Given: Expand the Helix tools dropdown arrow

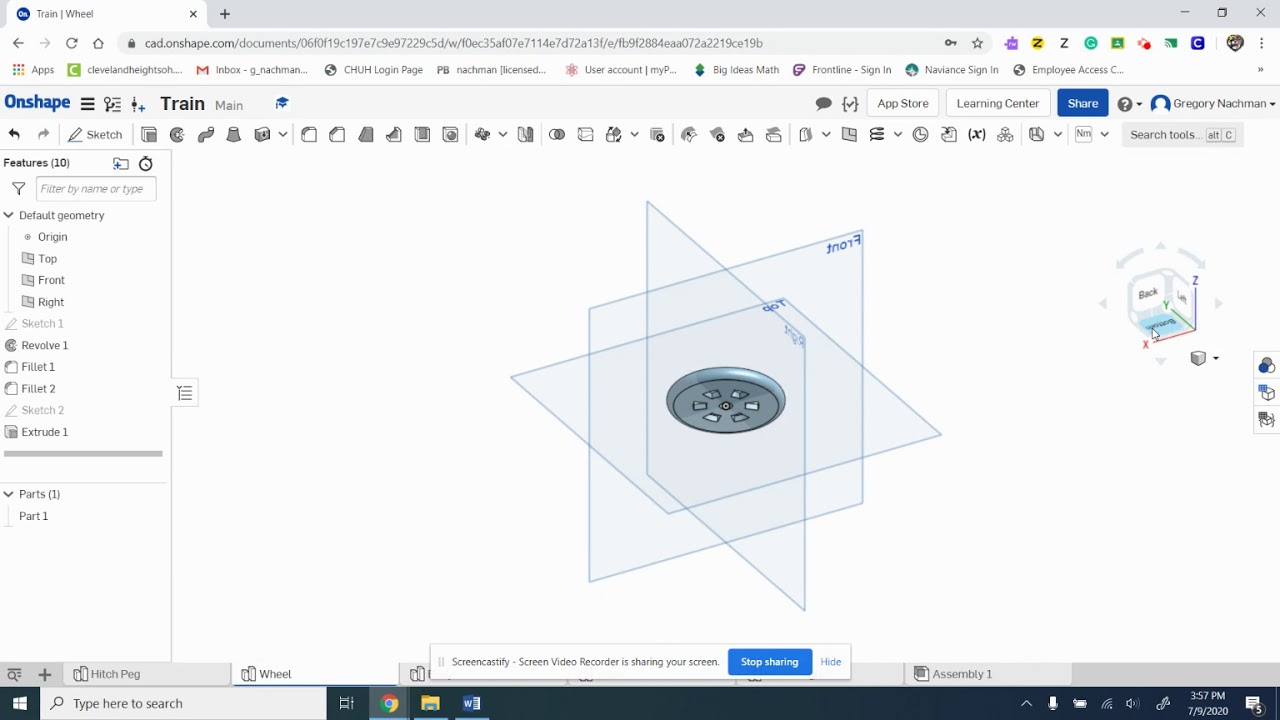Looking at the screenshot, I should click(x=898, y=135).
